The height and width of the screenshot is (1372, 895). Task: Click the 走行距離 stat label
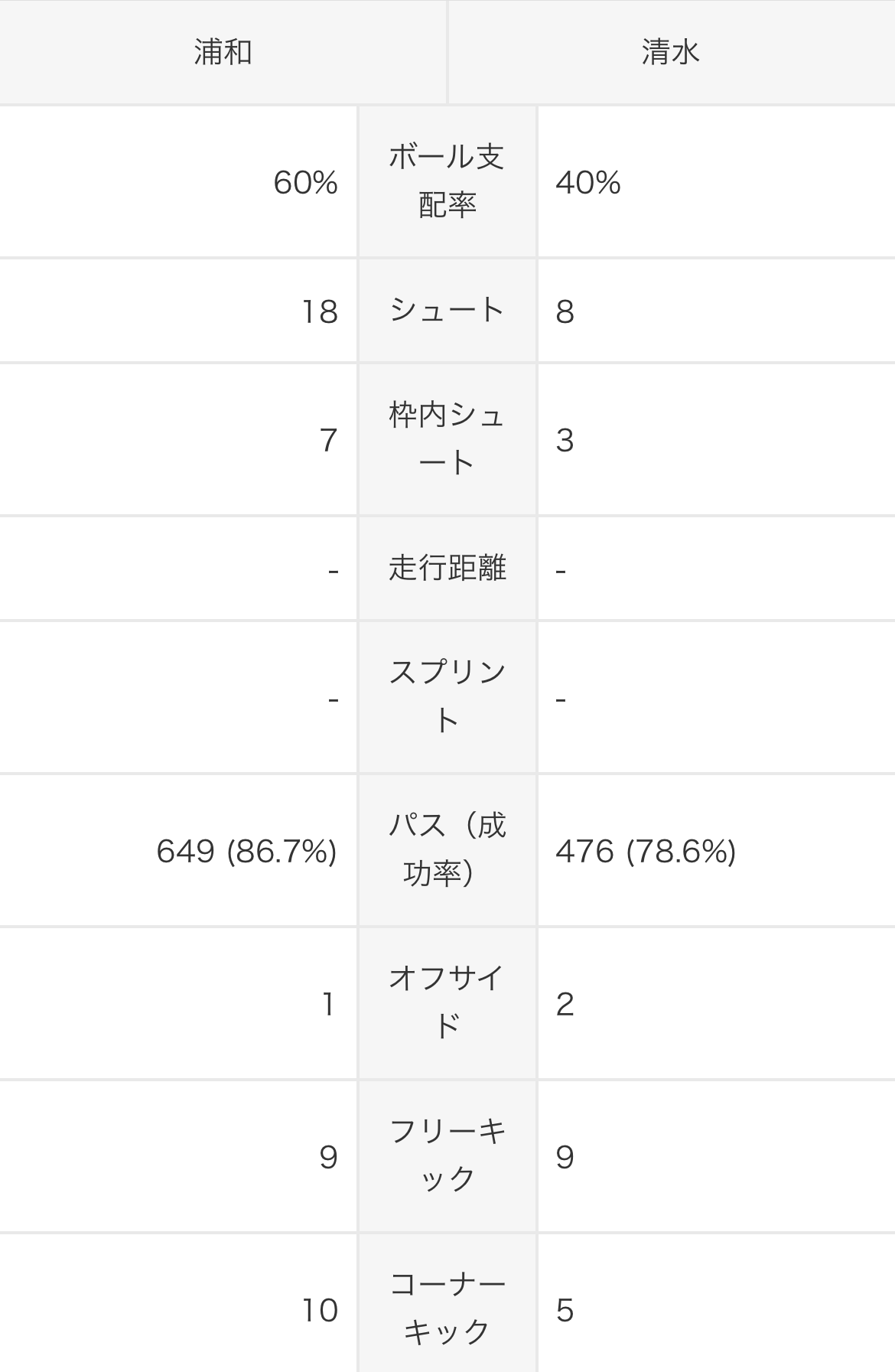(447, 569)
